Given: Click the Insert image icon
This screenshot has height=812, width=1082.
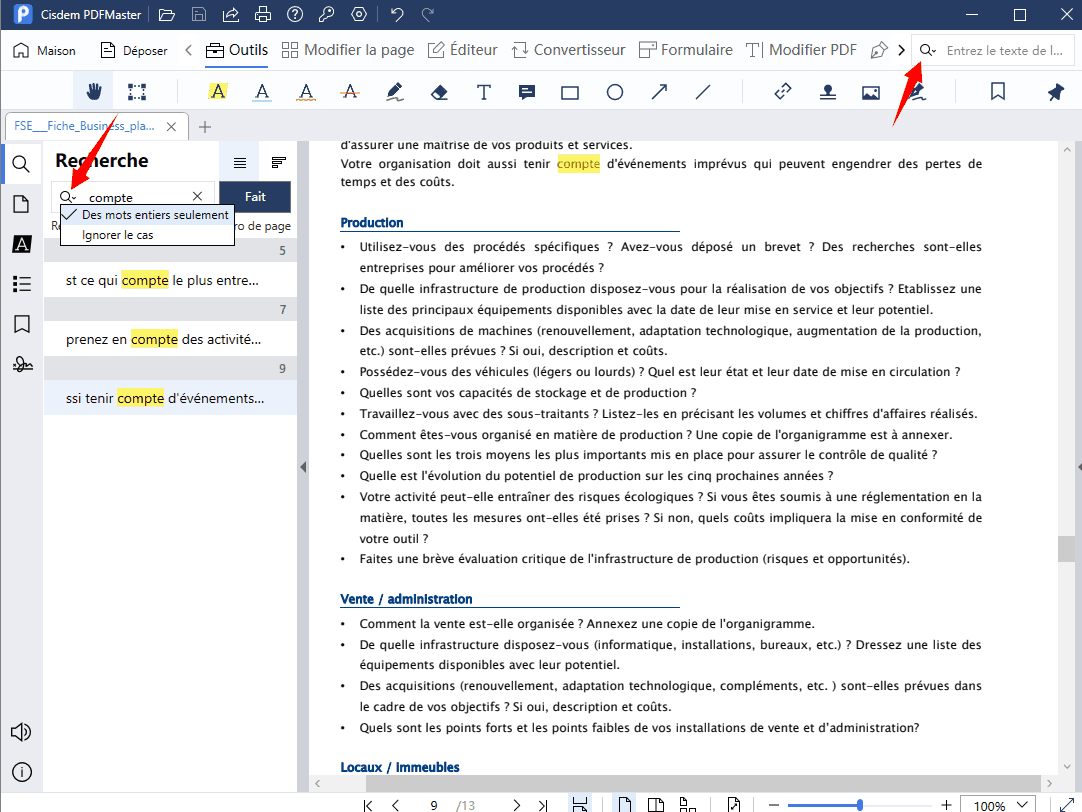Looking at the screenshot, I should pyautogui.click(x=871, y=92).
